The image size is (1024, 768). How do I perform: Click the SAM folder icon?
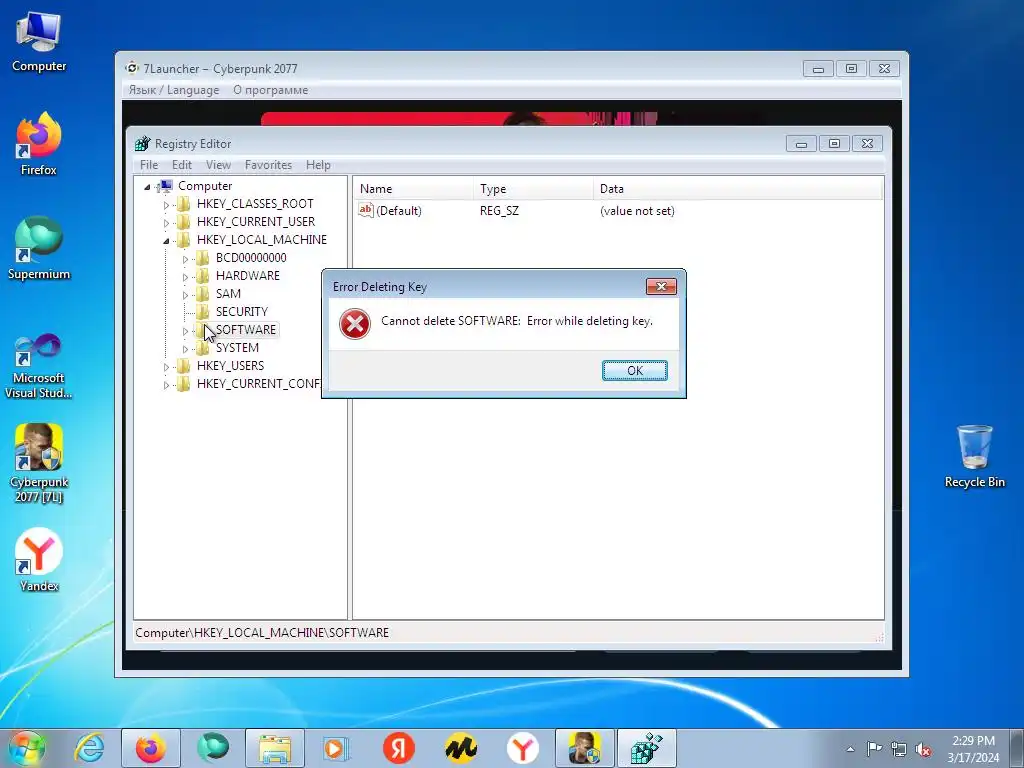pos(202,293)
